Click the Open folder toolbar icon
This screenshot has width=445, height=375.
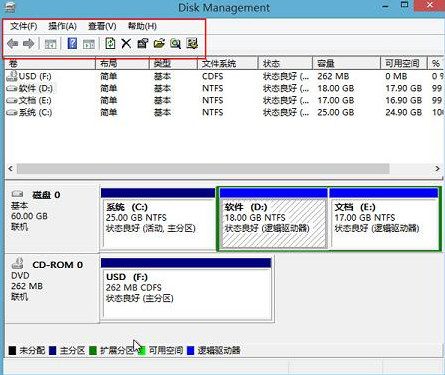pyautogui.click(x=159, y=43)
